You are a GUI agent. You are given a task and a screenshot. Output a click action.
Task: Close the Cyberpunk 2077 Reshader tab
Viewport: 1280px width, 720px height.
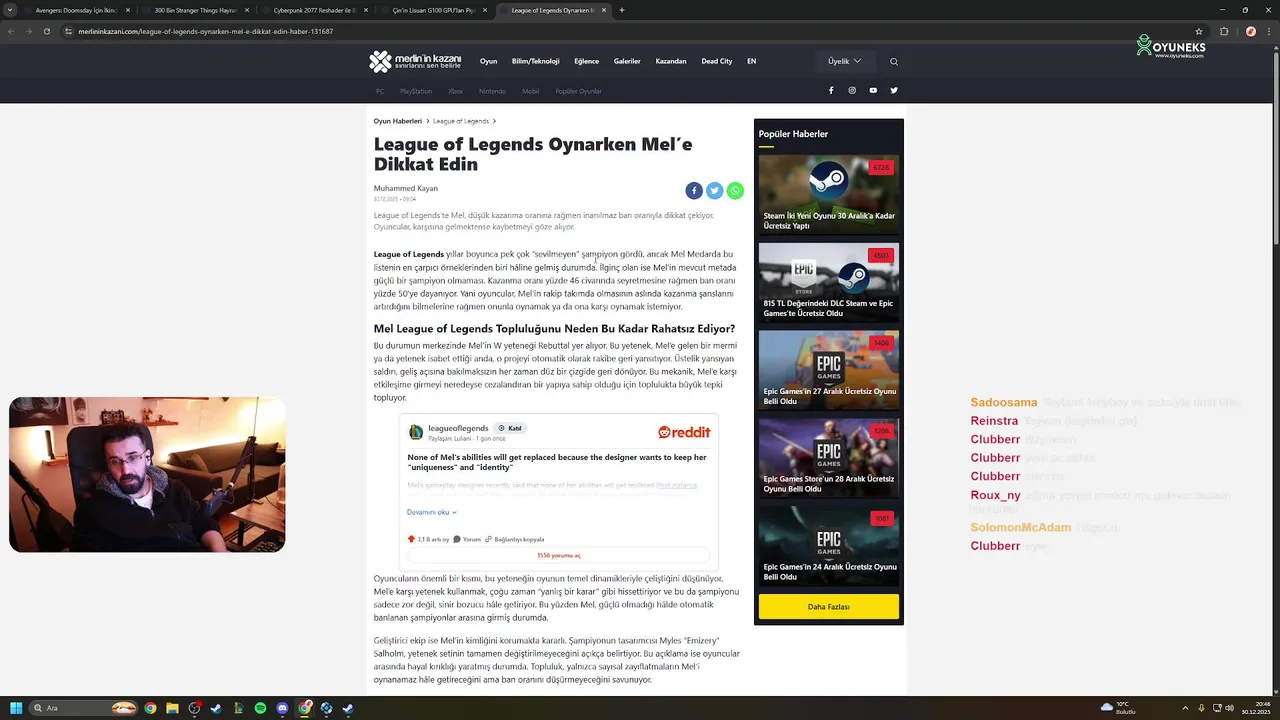coord(366,10)
